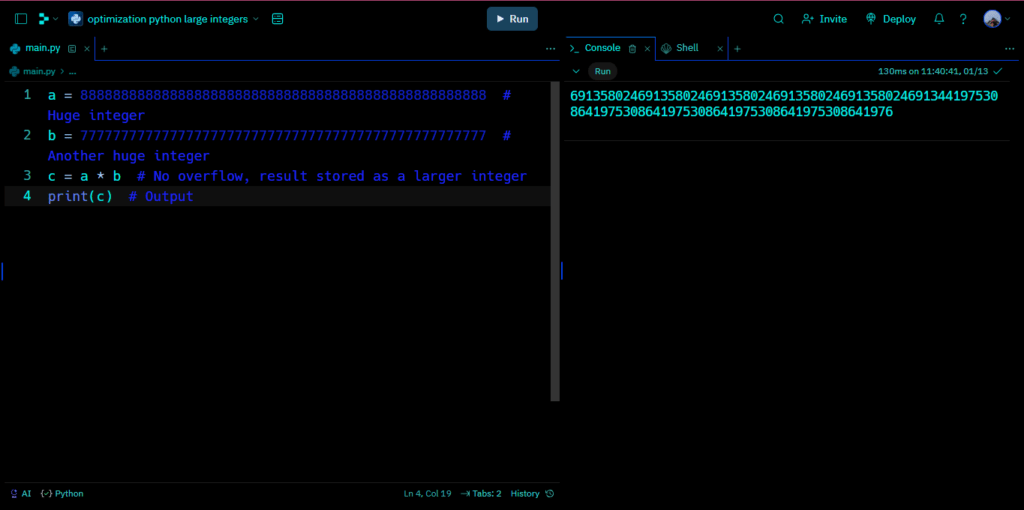Viewport: 1024px width, 510px height.
Task: Click the 130ms run timestamp text
Action: (933, 71)
